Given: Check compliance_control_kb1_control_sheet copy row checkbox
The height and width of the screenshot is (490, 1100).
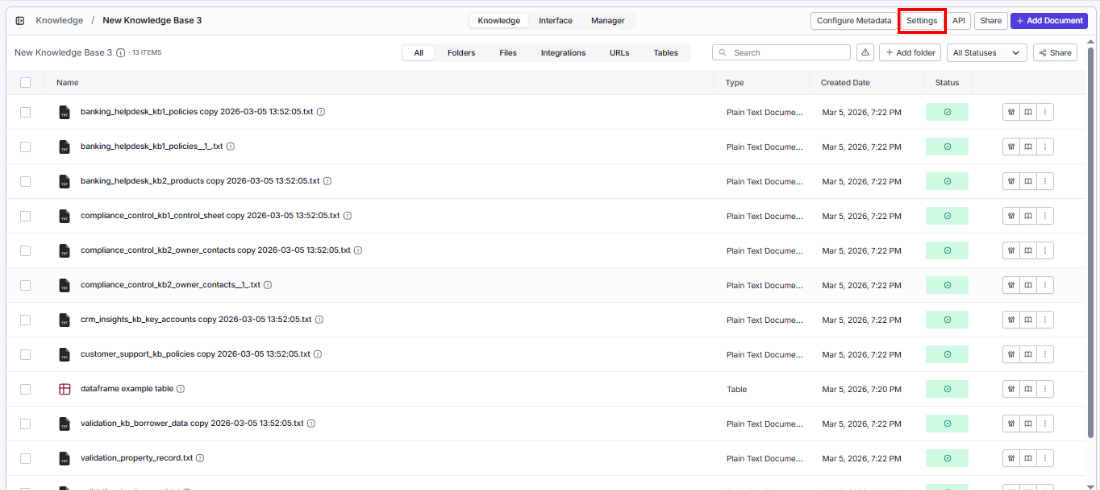Looking at the screenshot, I should tap(26, 216).
